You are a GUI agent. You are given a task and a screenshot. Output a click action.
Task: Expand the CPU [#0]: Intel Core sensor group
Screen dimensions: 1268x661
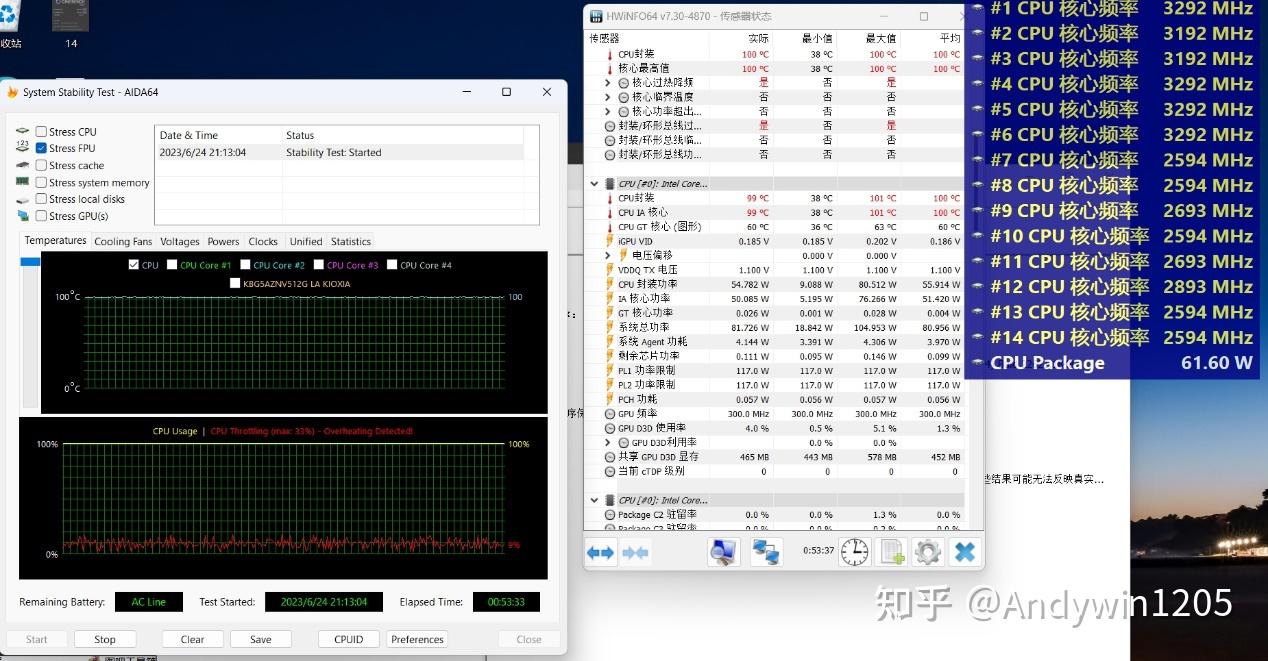(x=593, y=183)
